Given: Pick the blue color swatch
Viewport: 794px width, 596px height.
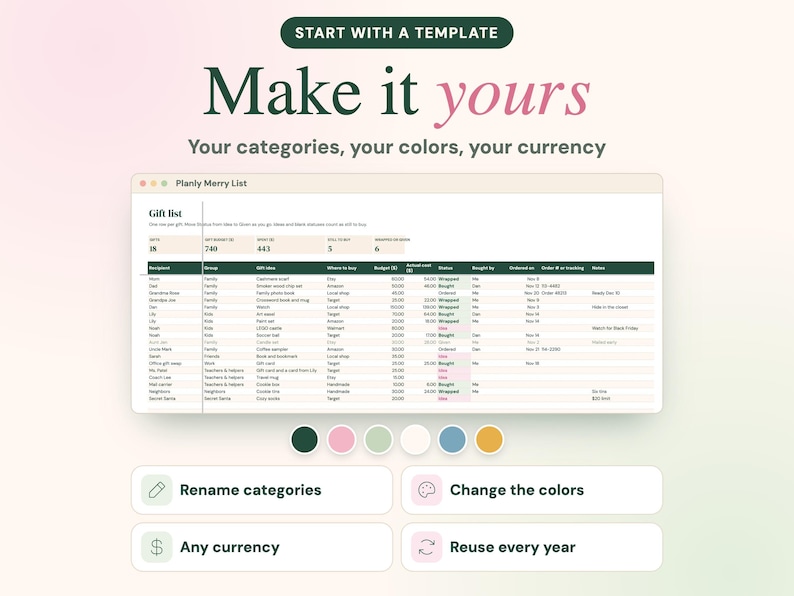Looking at the screenshot, I should (x=452, y=439).
